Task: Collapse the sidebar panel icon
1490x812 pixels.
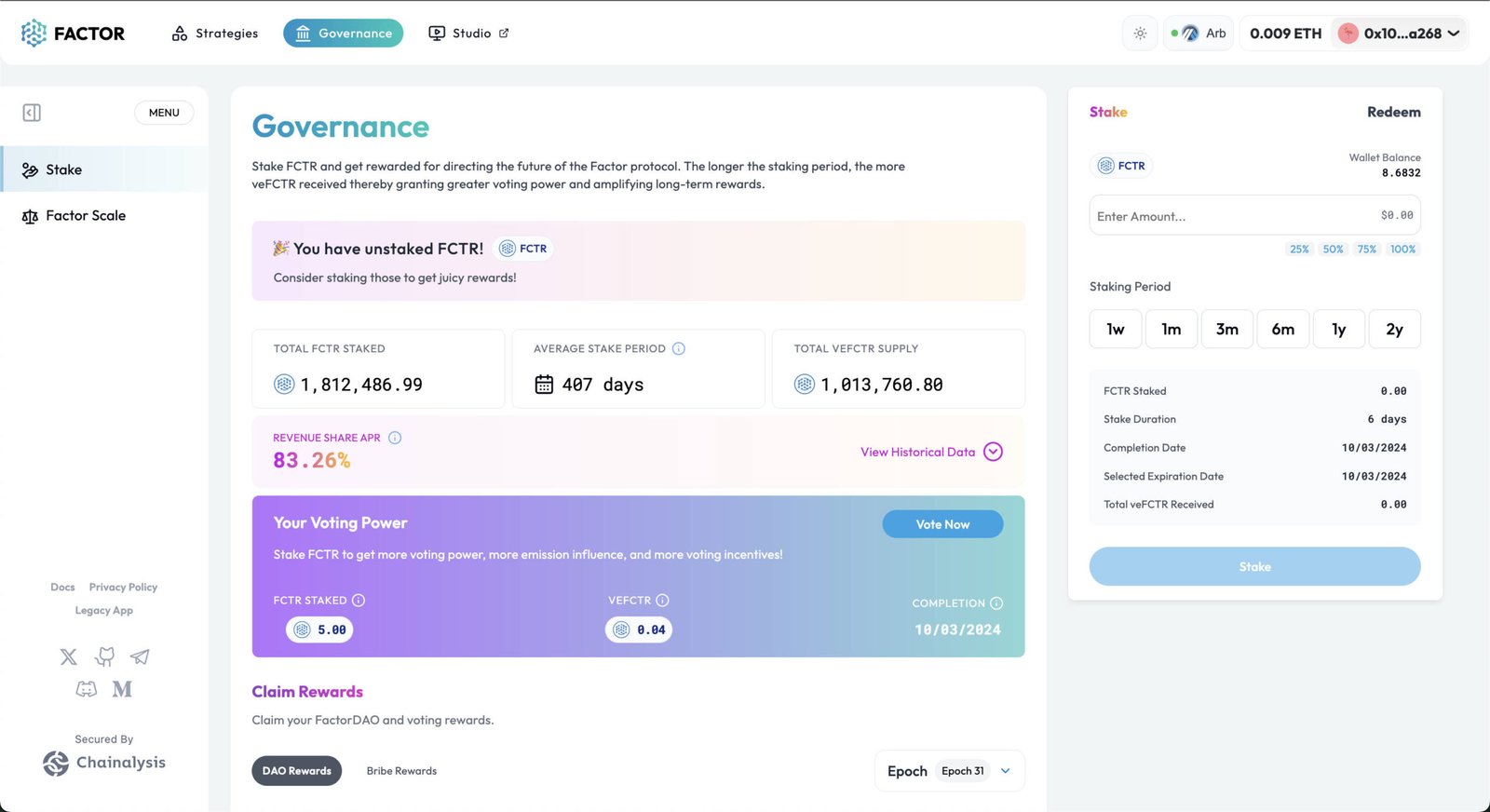Action: click(32, 113)
